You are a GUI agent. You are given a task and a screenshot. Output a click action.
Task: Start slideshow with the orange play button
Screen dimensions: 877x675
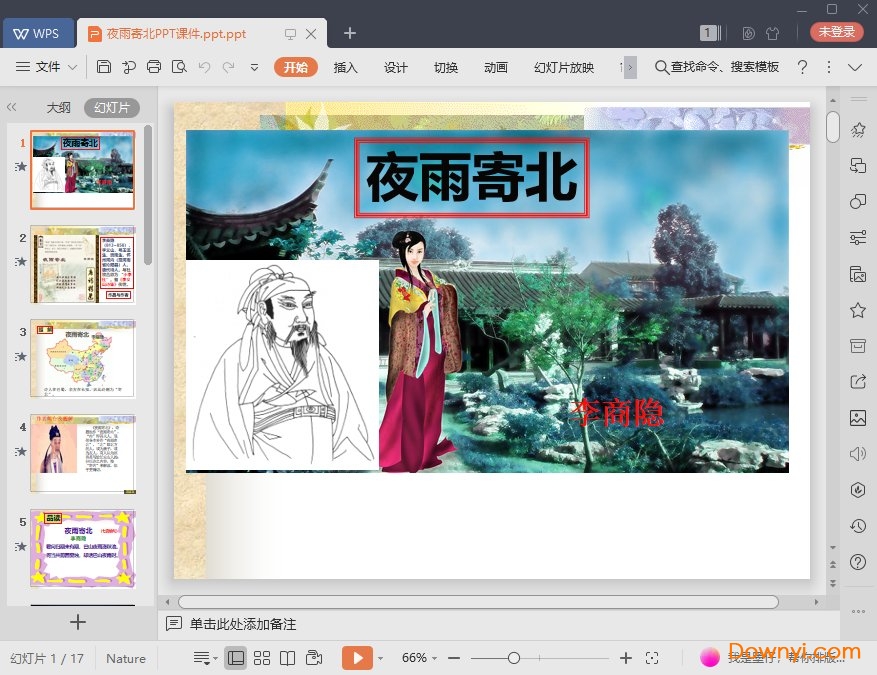[x=356, y=658]
